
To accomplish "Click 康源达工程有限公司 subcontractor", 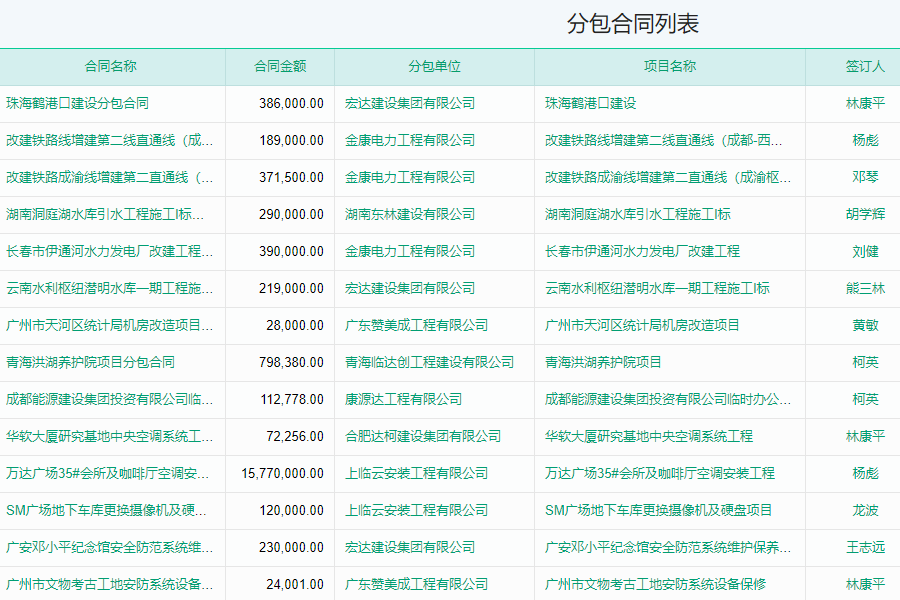I will (404, 400).
